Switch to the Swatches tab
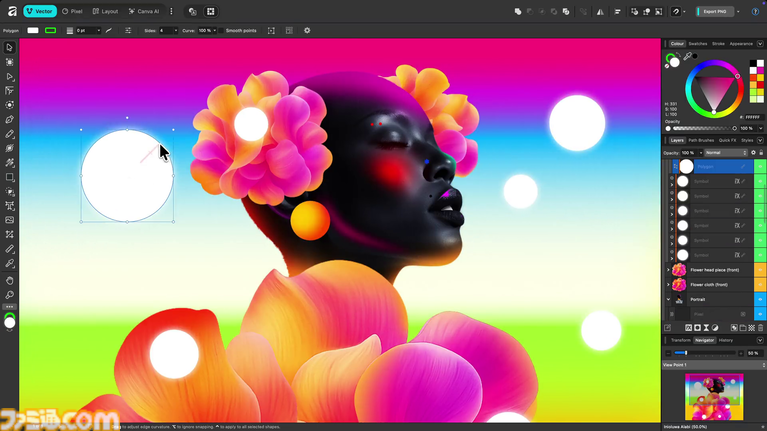This screenshot has height=431, width=767. (x=697, y=44)
